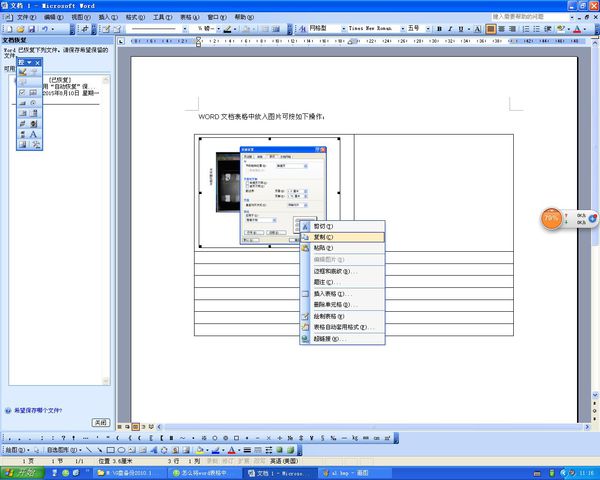Toggle justified alignment highlighted button
Screen dimensions: 600x480
tap(491, 29)
